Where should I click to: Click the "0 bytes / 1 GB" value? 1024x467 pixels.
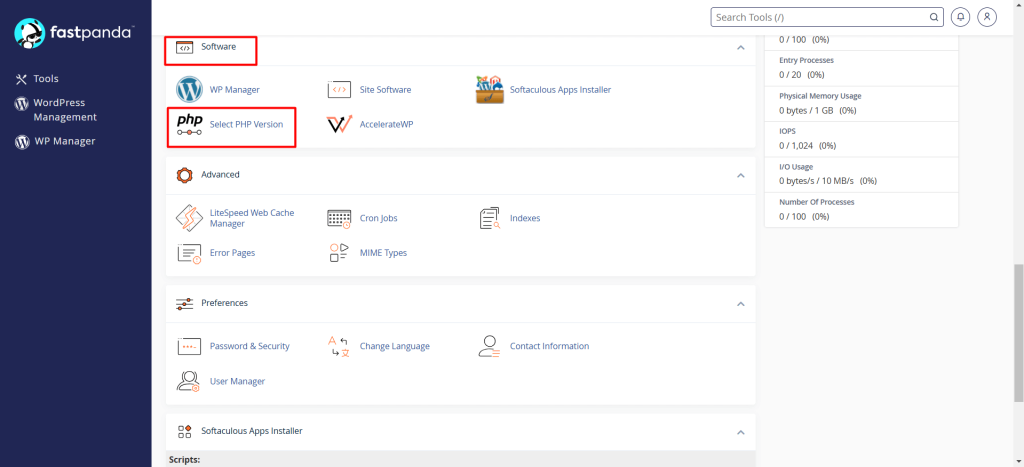pyautogui.click(x=807, y=110)
